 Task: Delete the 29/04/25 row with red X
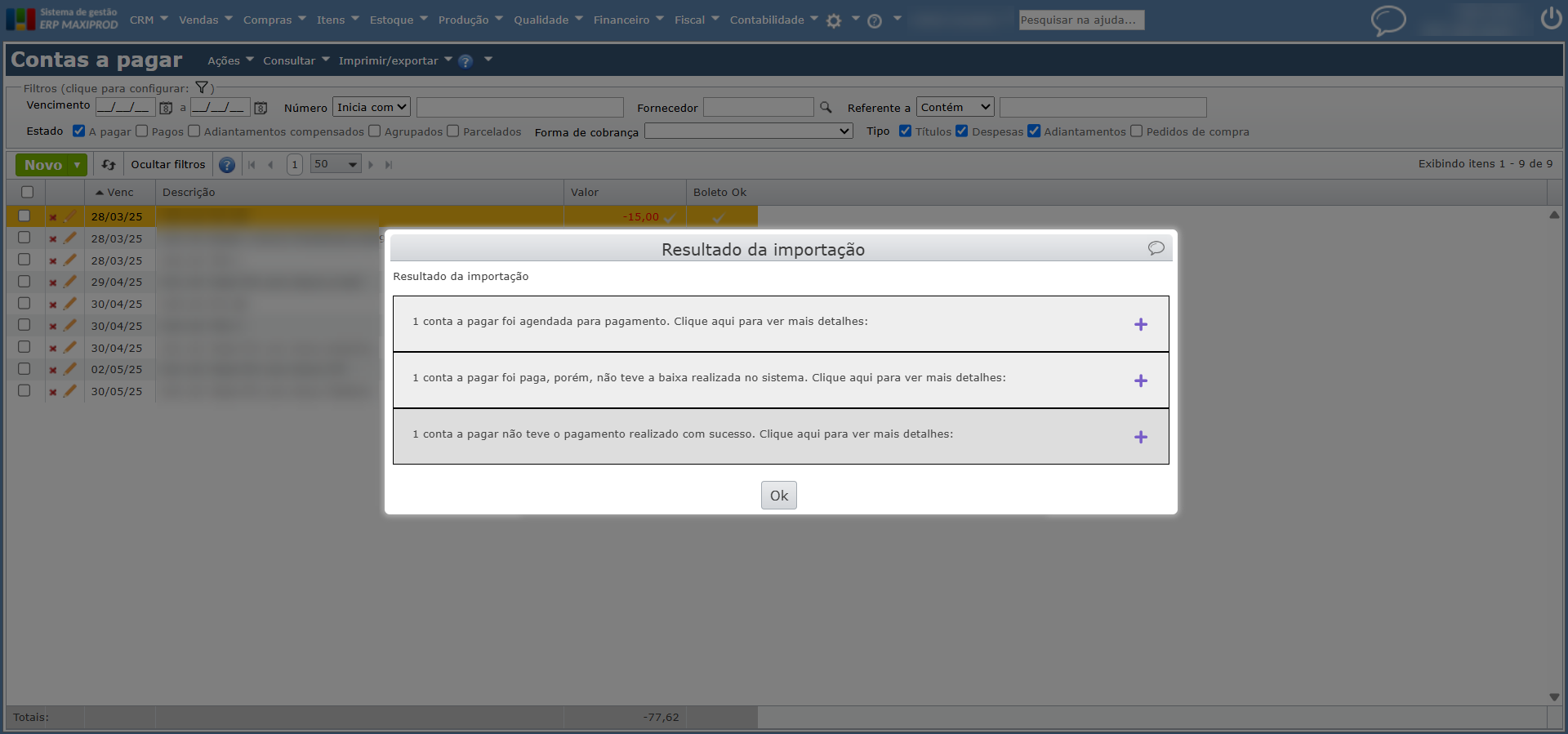(x=52, y=282)
